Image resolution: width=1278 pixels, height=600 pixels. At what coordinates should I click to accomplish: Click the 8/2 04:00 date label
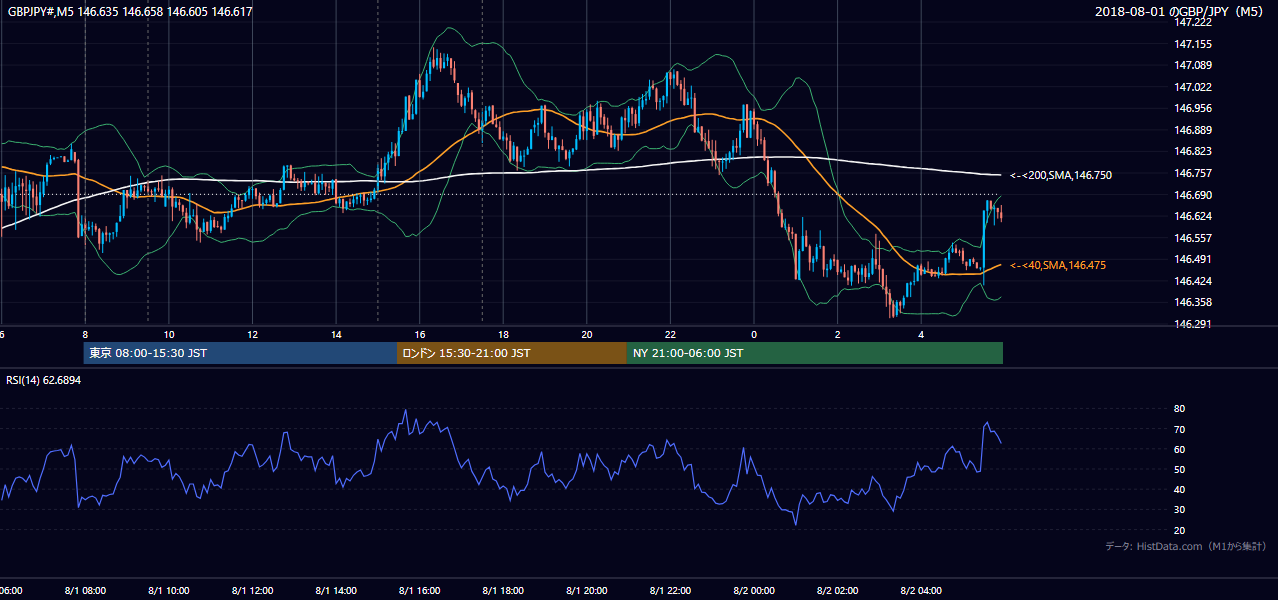tap(922, 590)
